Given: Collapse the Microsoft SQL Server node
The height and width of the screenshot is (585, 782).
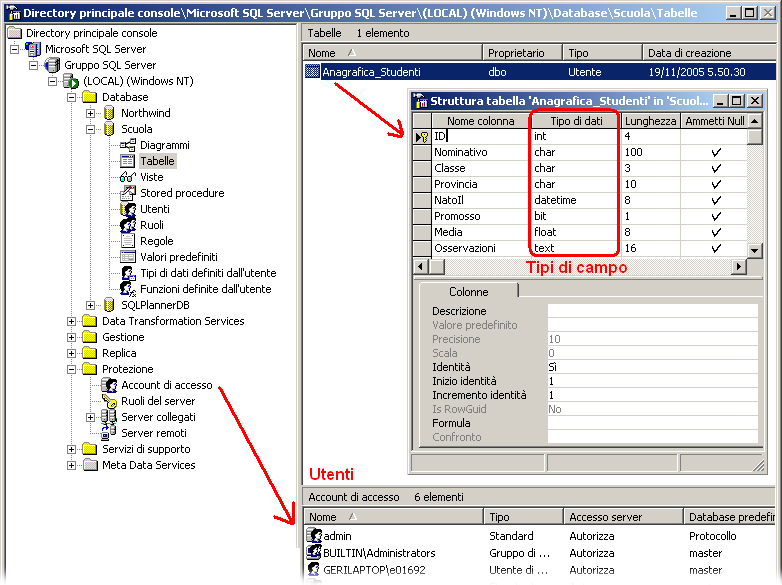Looking at the screenshot, I should 14,49.
